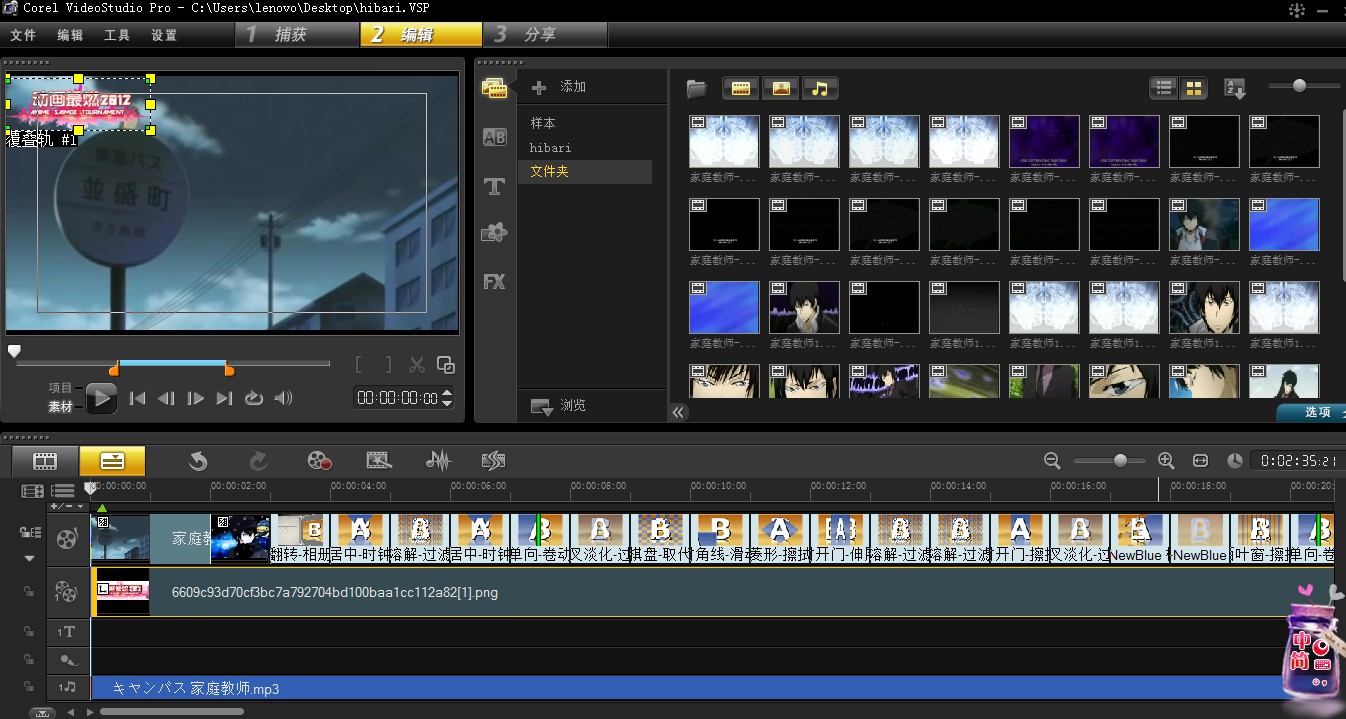Viewport: 1346px width, 719px height.
Task: Open the sort clips A-Z dropdown
Action: click(1235, 88)
